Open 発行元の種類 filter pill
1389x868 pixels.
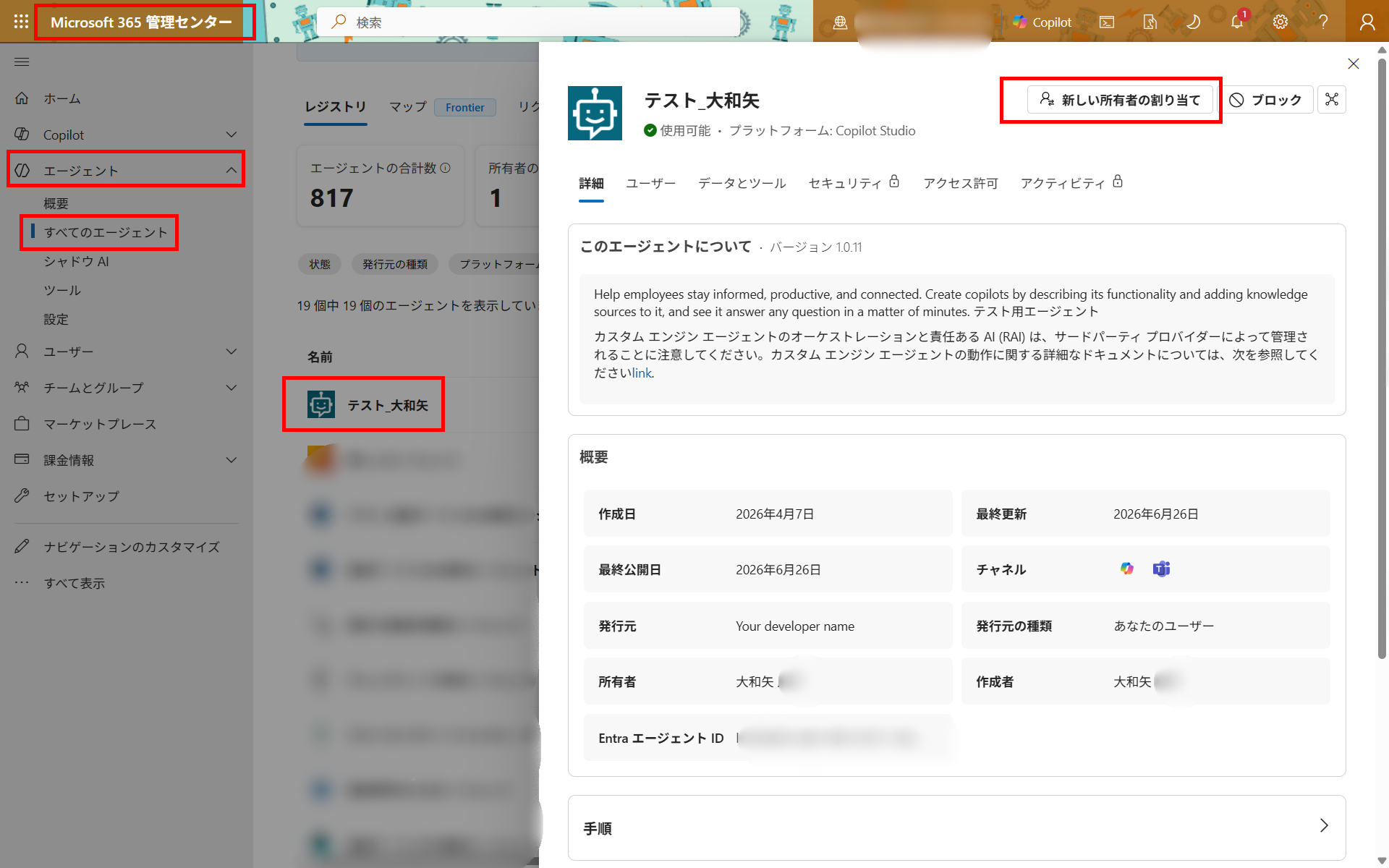coord(395,264)
